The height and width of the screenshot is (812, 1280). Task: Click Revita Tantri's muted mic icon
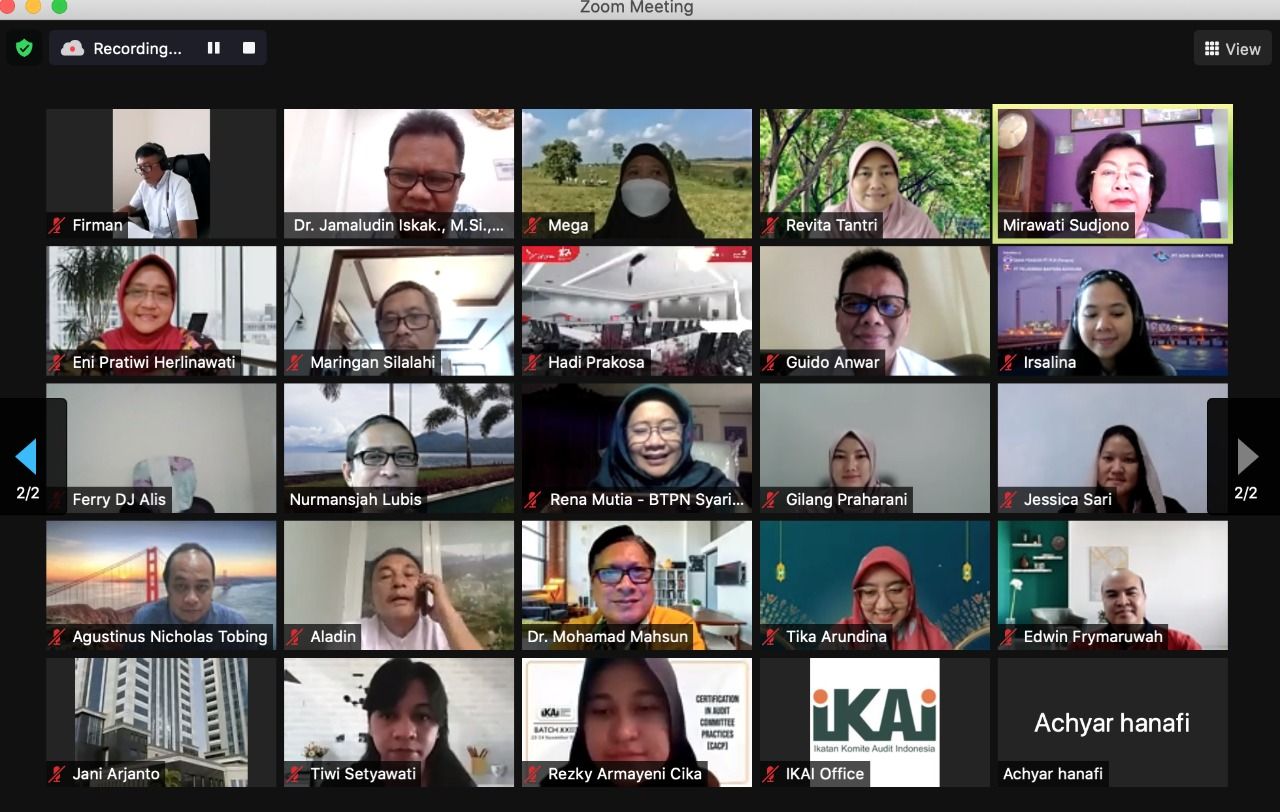point(772,225)
